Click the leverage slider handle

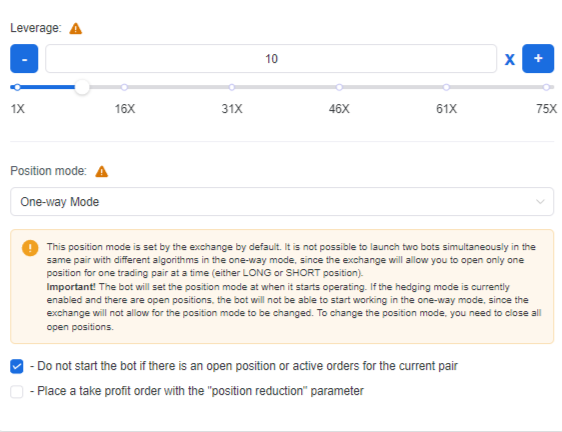point(82,87)
